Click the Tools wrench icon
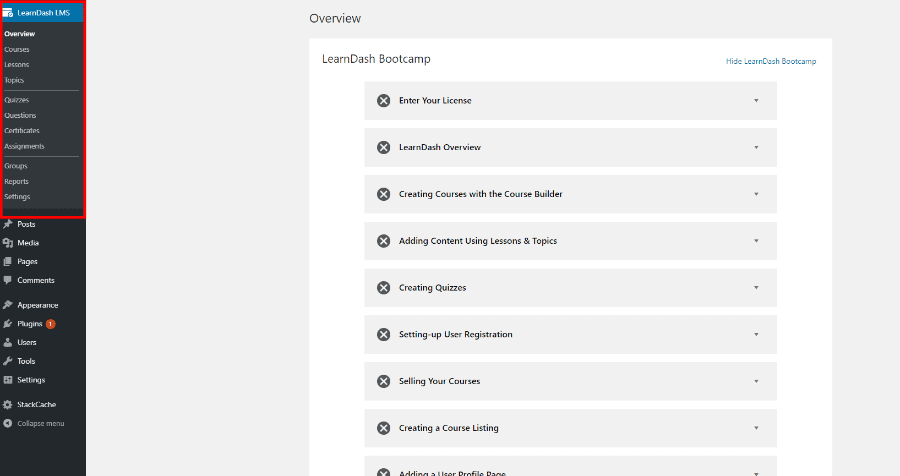The image size is (900, 476). [x=7, y=361]
